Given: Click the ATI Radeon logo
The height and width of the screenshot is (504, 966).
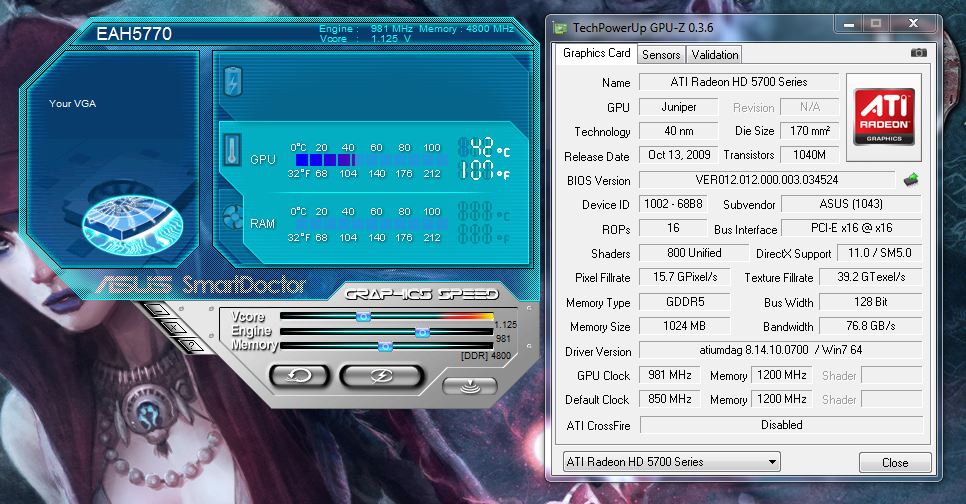Looking at the screenshot, I should [883, 116].
